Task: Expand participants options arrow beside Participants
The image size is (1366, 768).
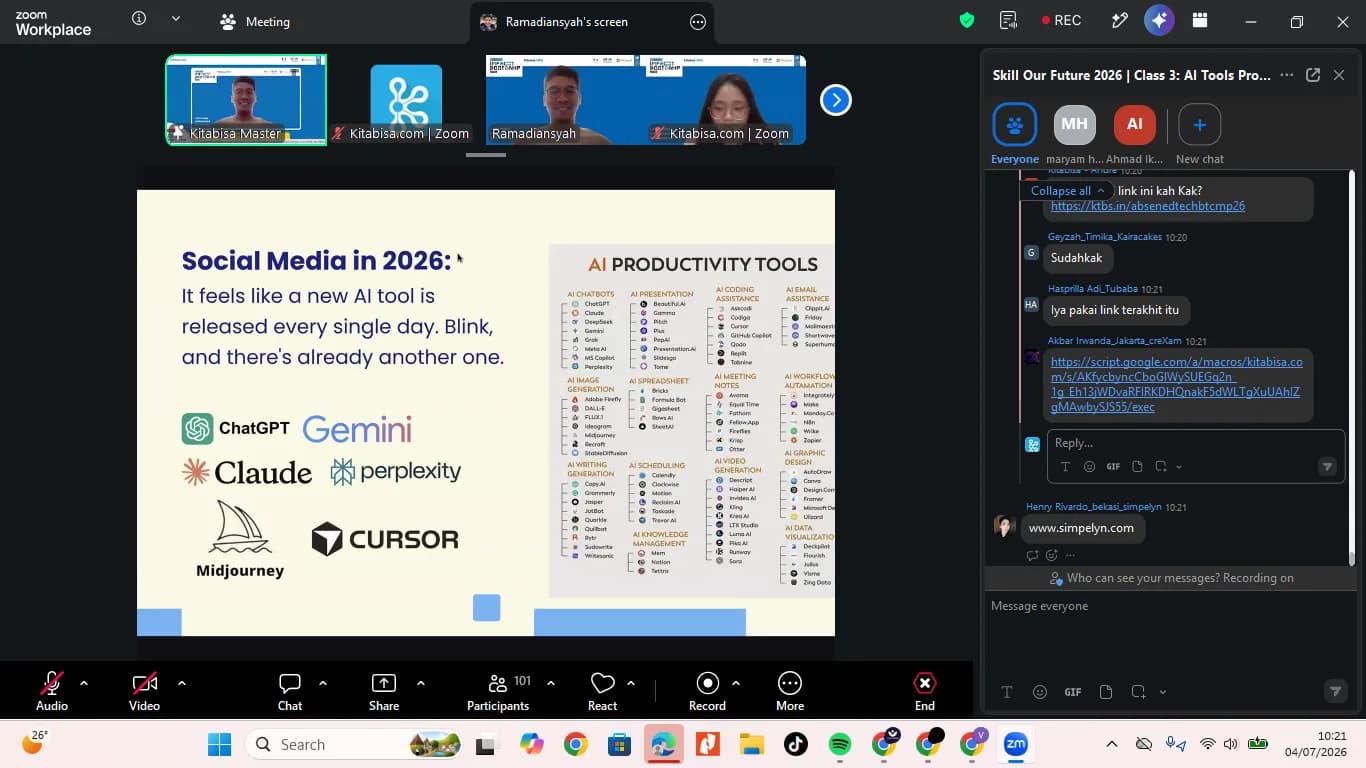Action: [551, 683]
